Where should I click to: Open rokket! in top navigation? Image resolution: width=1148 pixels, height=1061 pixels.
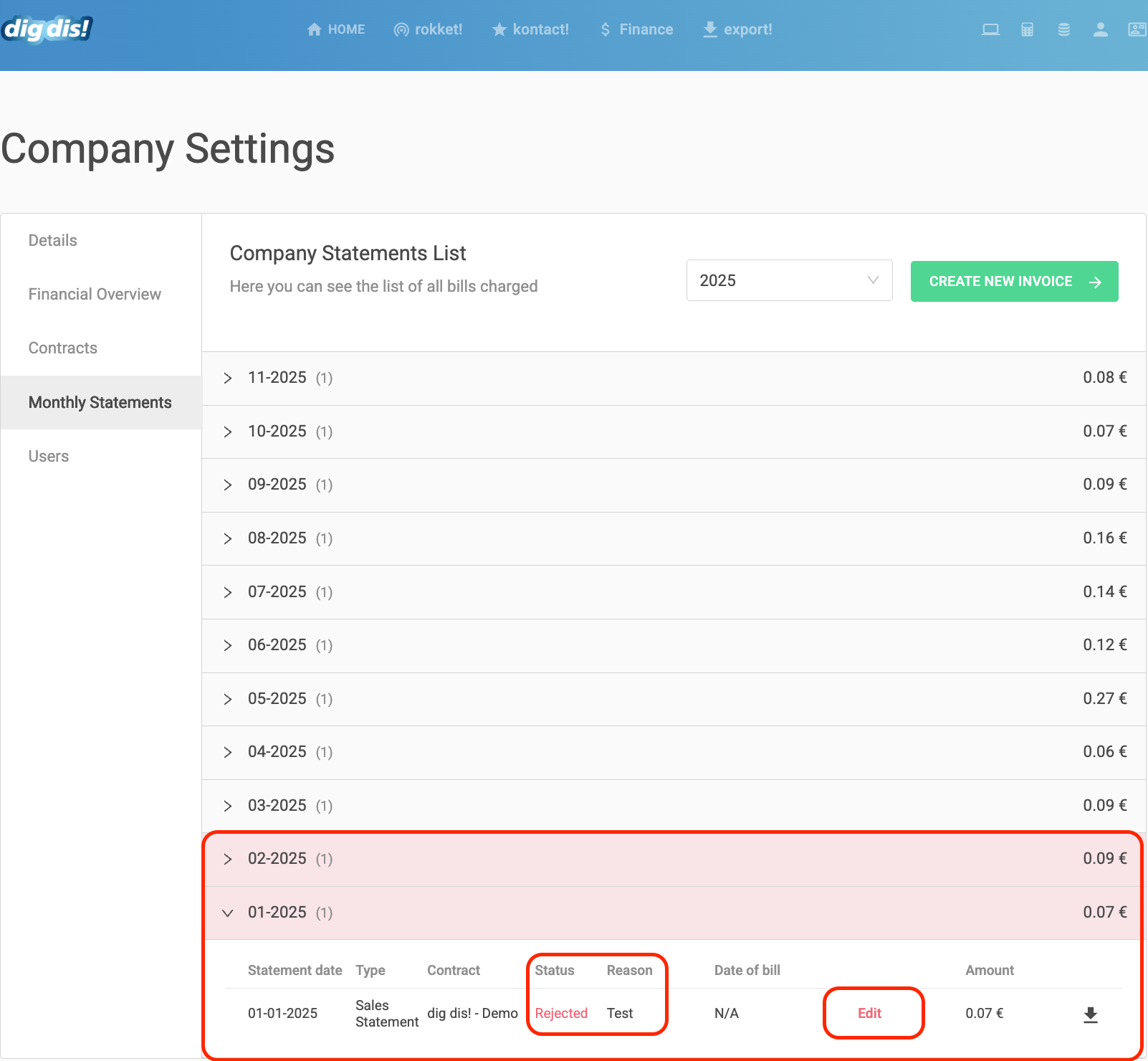click(428, 29)
